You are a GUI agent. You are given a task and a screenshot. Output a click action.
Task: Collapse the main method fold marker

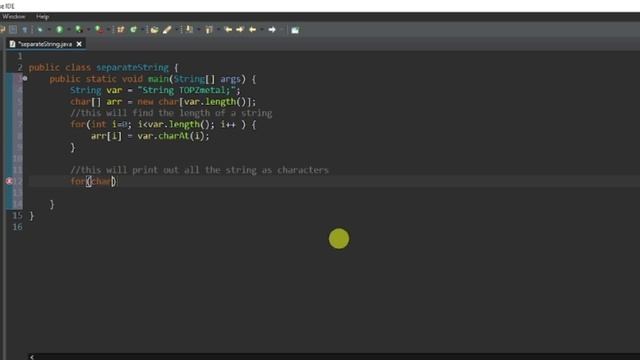coord(25,78)
